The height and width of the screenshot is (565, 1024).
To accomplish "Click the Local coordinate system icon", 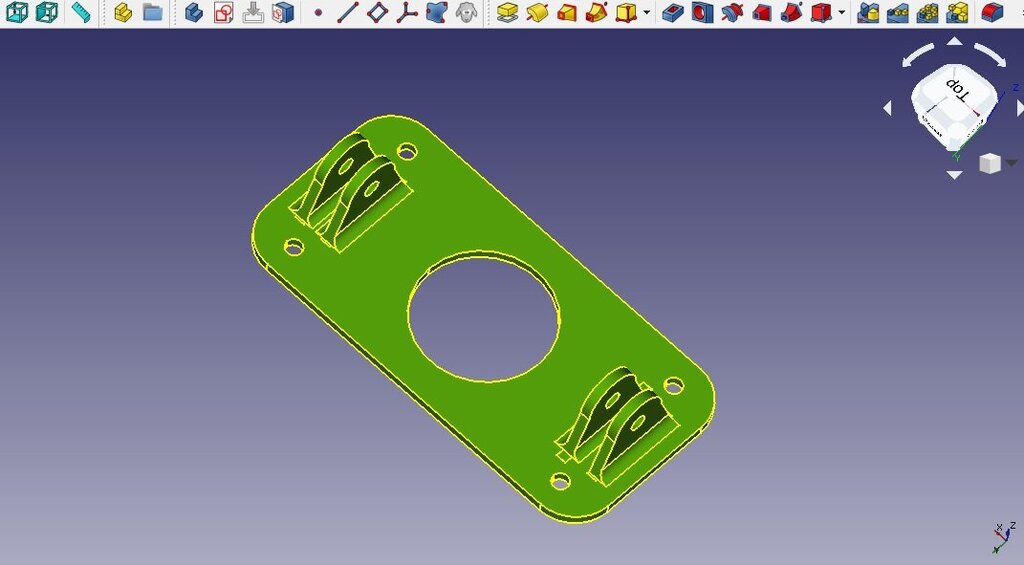I will [406, 13].
